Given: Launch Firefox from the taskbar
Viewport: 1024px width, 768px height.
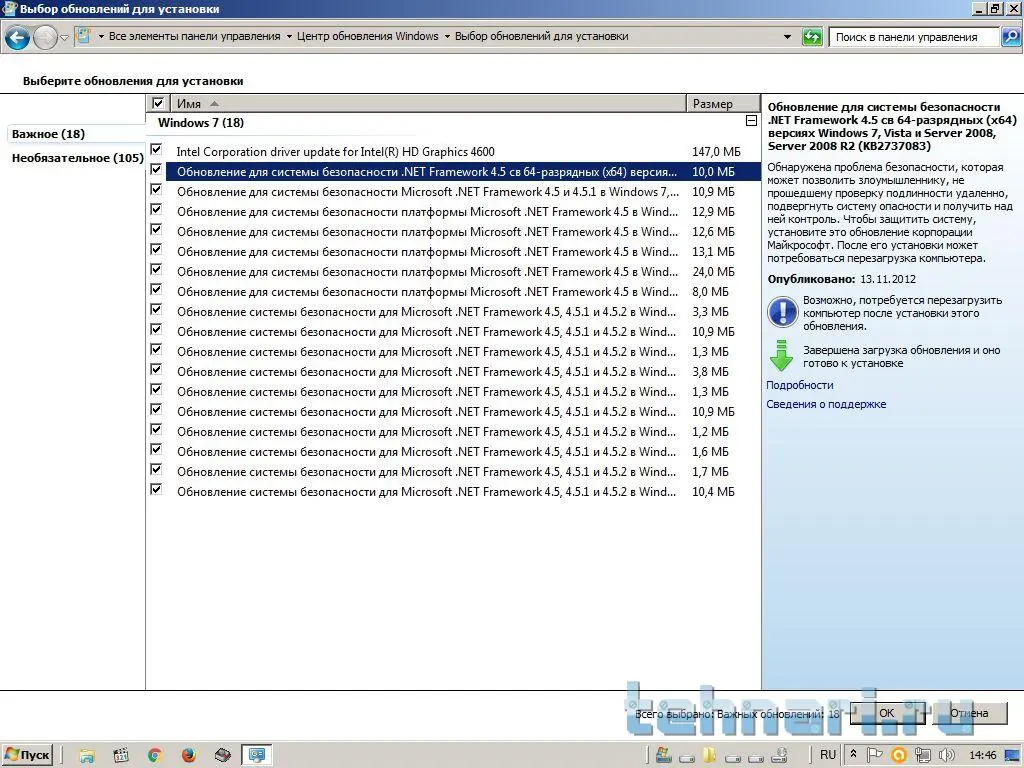Looking at the screenshot, I should [189, 756].
